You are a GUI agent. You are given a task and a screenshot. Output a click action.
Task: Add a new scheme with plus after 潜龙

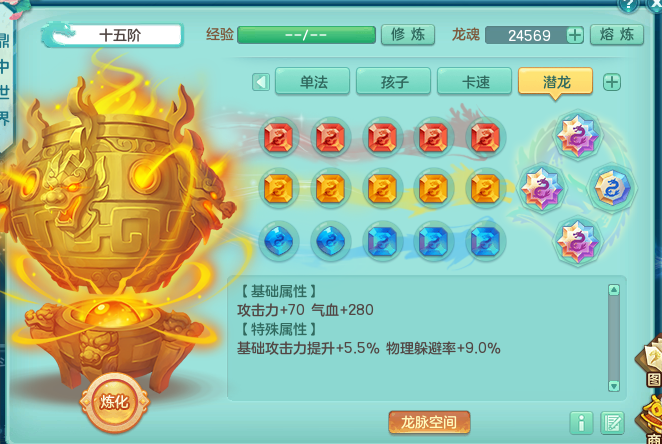[x=612, y=82]
